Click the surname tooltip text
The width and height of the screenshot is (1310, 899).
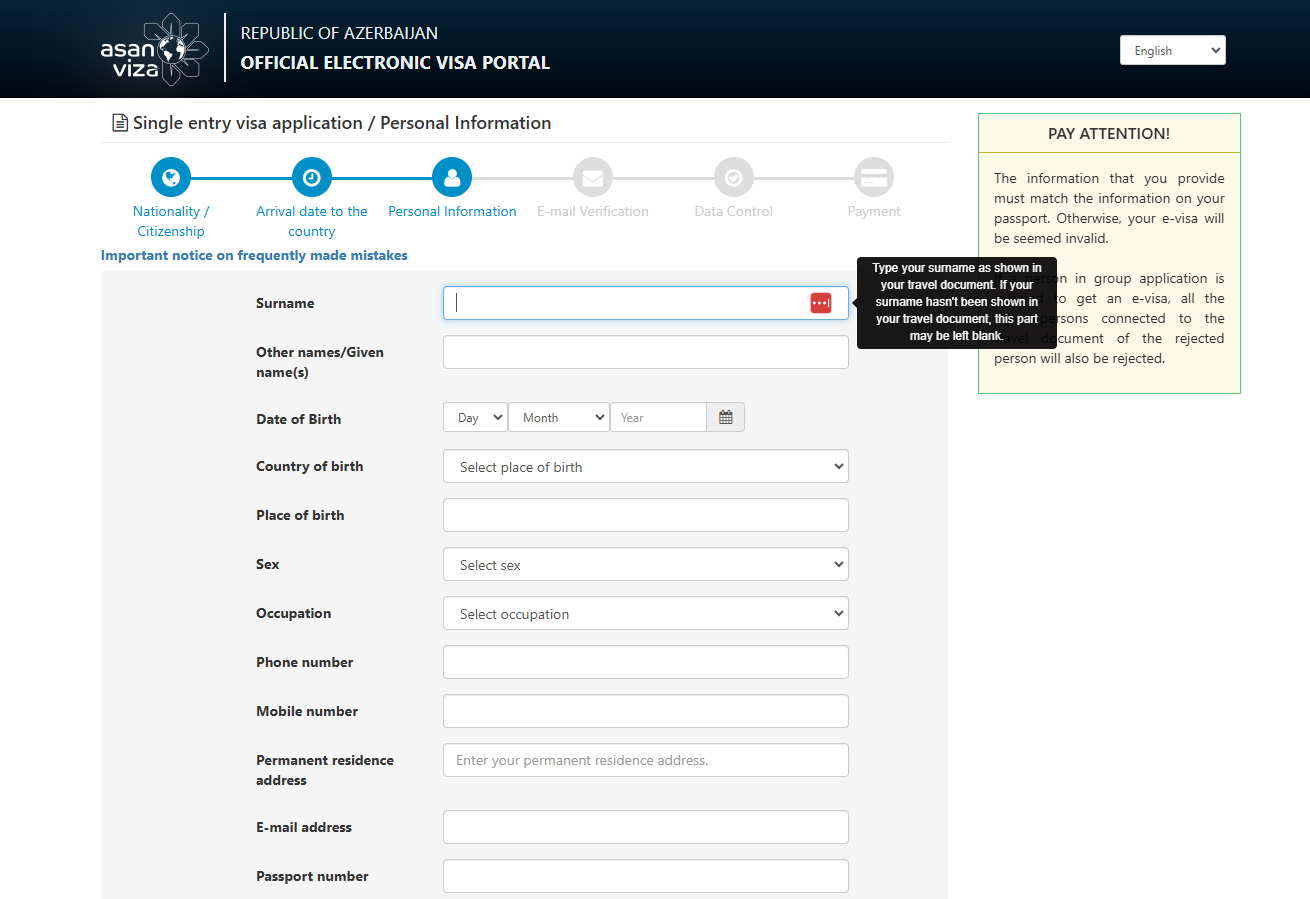[x=956, y=302]
